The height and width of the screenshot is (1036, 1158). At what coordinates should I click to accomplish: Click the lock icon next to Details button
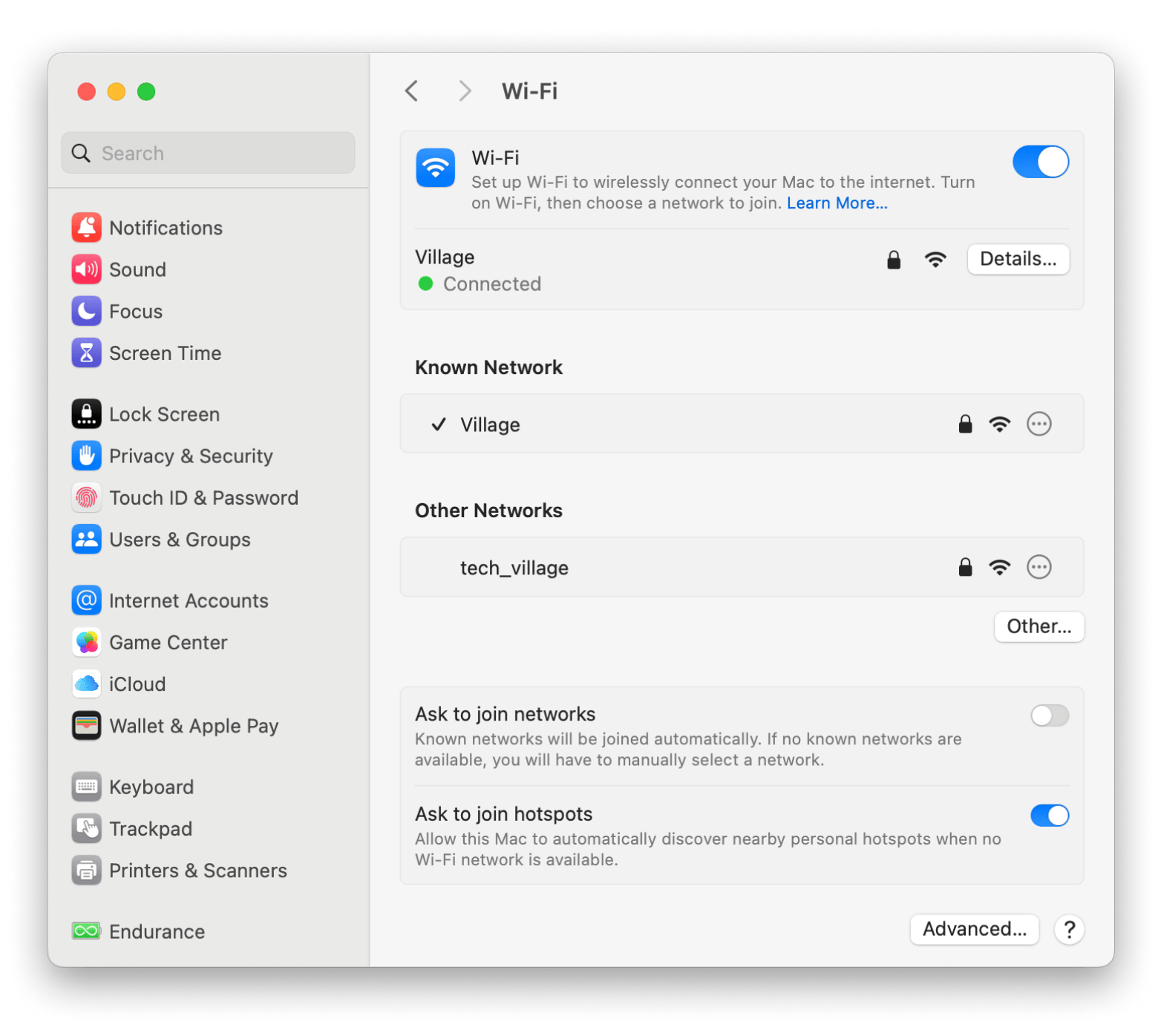click(894, 259)
